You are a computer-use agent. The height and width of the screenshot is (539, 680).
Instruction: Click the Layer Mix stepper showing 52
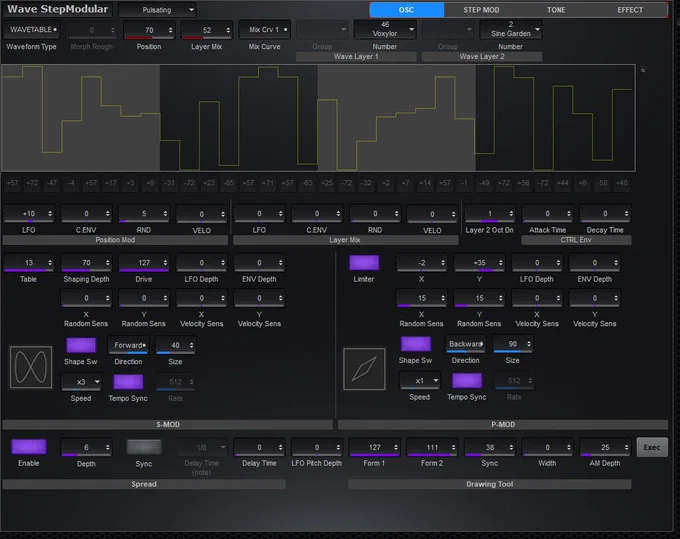[x=207, y=30]
